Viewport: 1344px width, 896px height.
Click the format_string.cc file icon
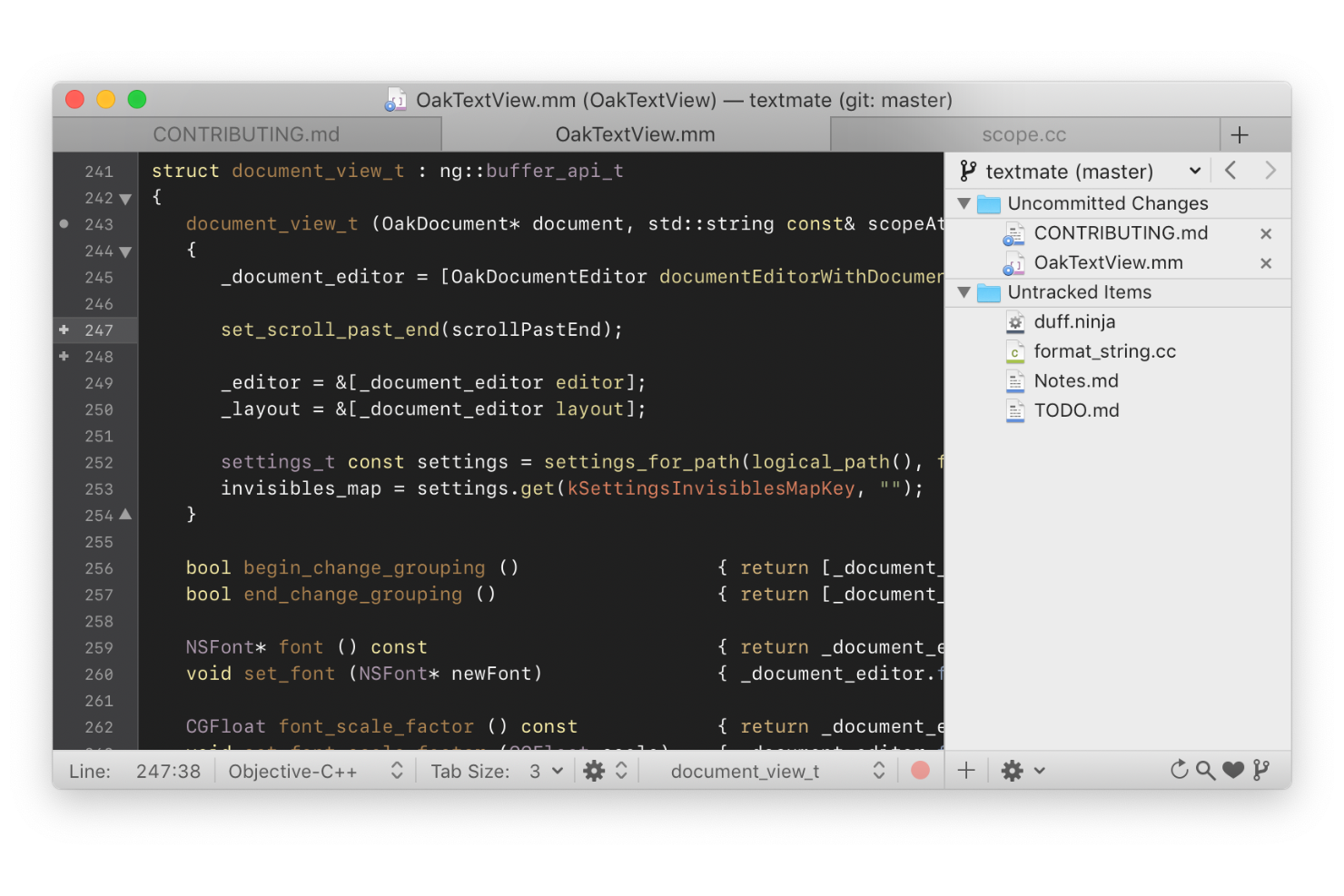1015,352
